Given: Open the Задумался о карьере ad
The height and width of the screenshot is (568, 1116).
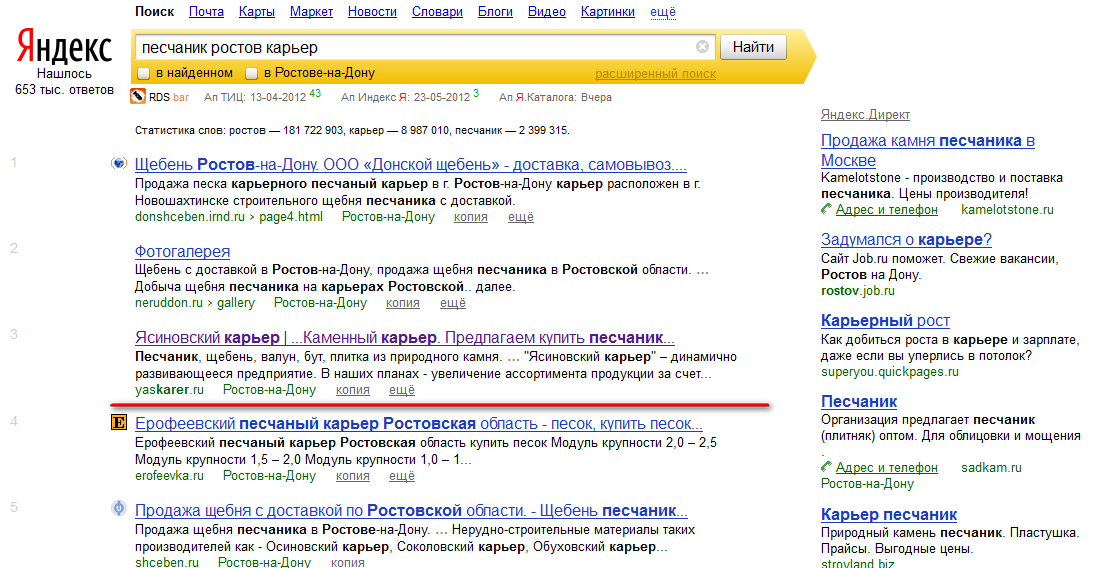Looking at the screenshot, I should [906, 240].
